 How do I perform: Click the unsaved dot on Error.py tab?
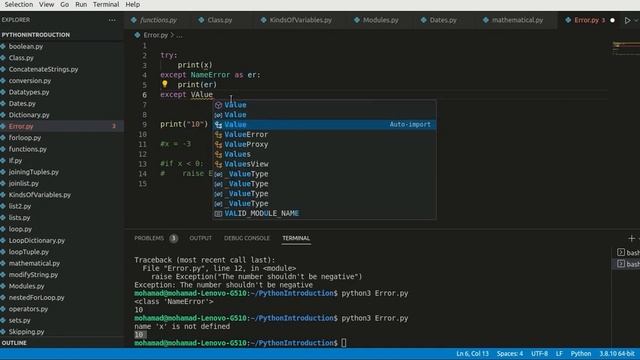(x=612, y=20)
